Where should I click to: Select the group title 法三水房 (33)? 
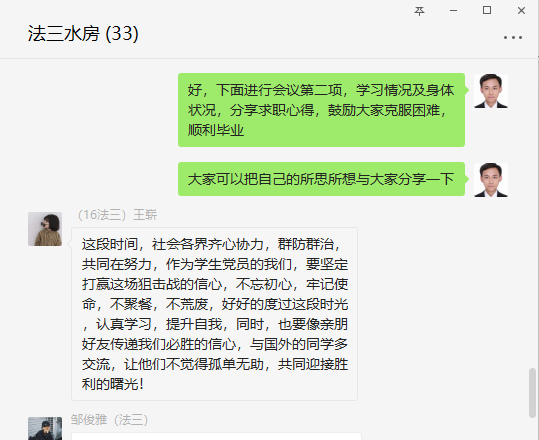click(83, 34)
